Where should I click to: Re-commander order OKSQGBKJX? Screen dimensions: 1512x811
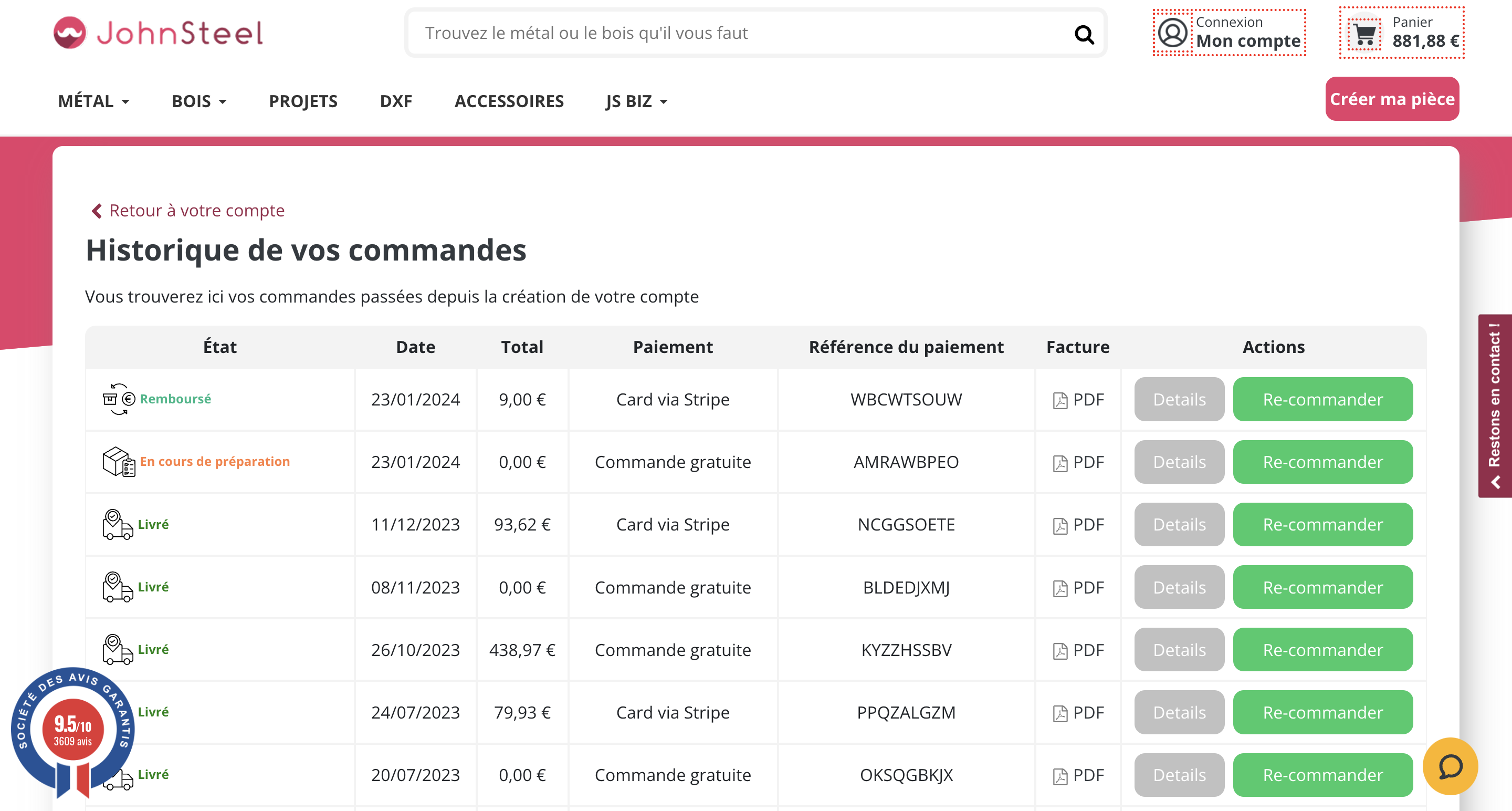click(x=1322, y=775)
